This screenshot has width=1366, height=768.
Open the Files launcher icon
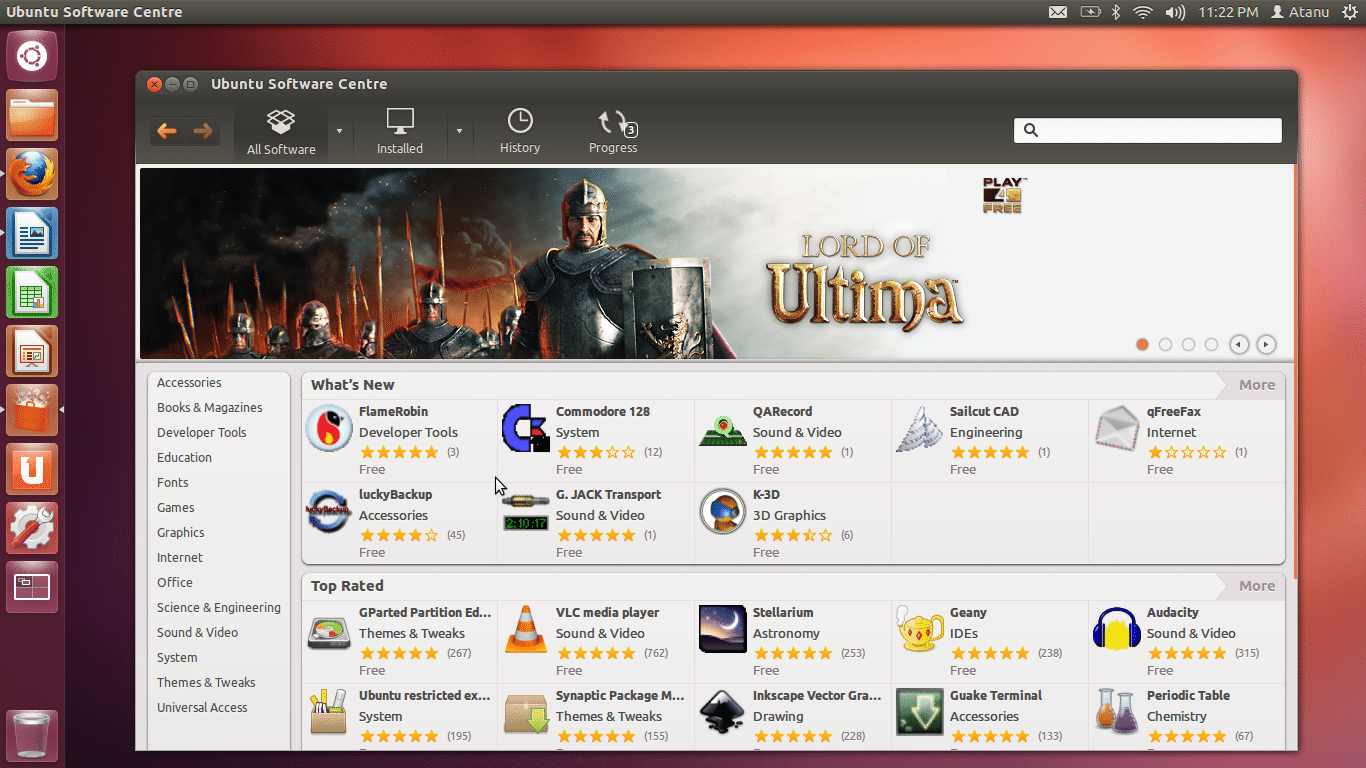[x=32, y=115]
